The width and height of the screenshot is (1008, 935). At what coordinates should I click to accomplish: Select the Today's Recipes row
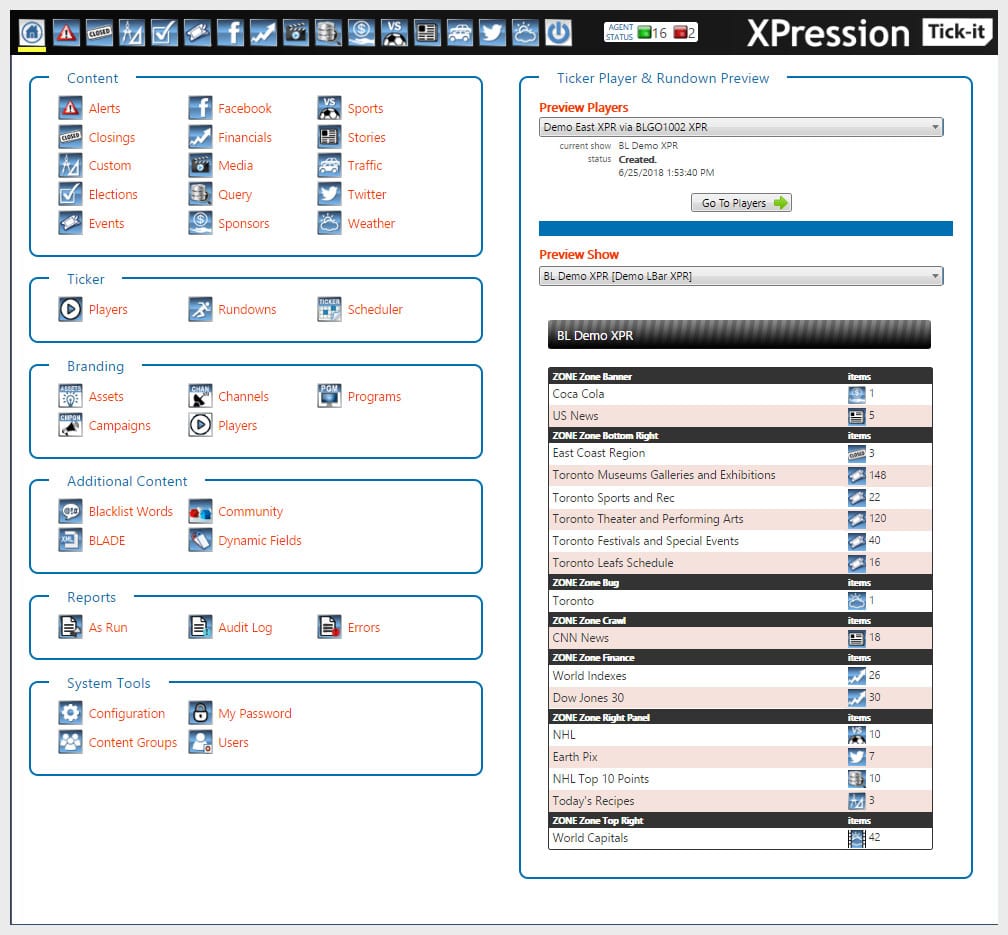pos(740,801)
